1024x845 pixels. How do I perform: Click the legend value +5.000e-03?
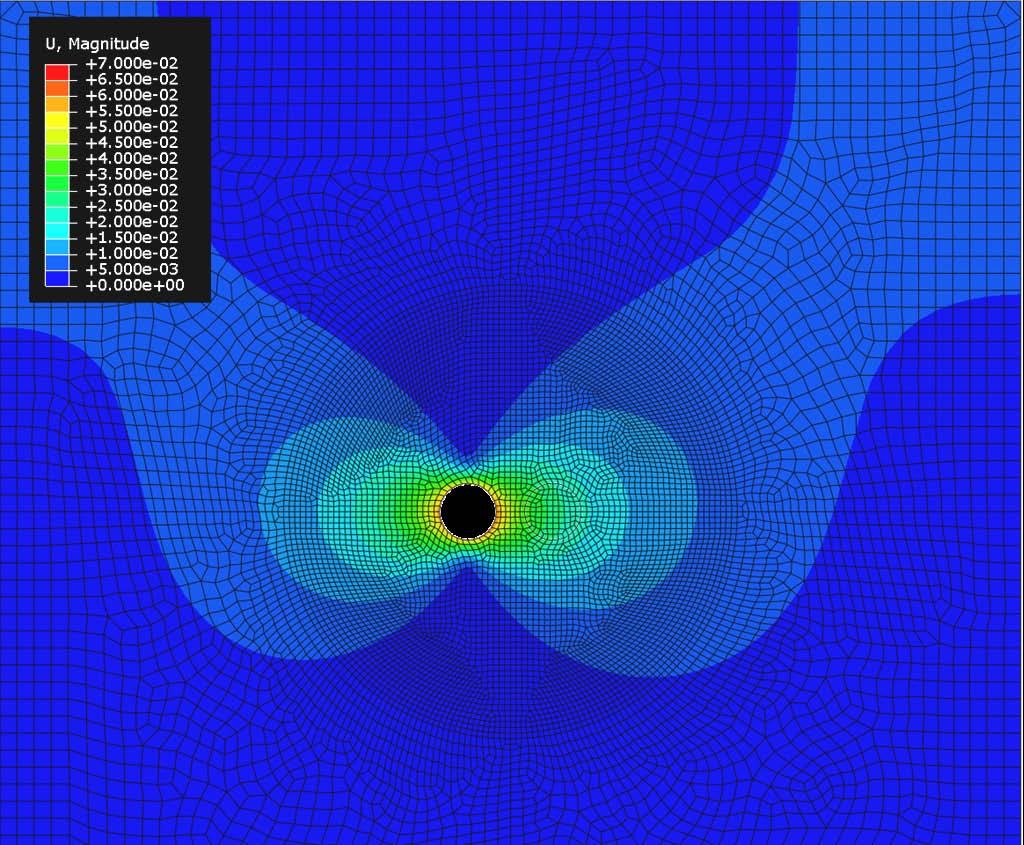point(131,269)
